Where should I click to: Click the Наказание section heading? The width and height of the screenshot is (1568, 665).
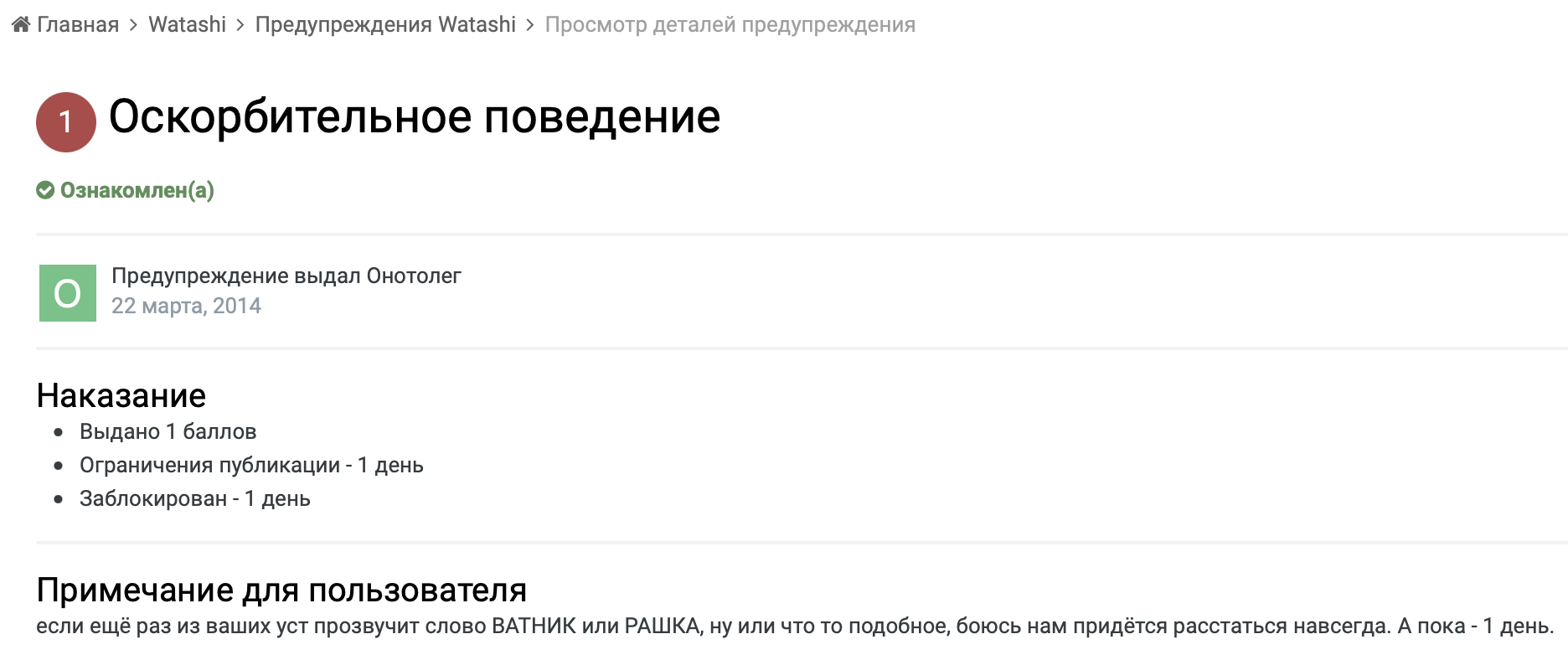121,395
